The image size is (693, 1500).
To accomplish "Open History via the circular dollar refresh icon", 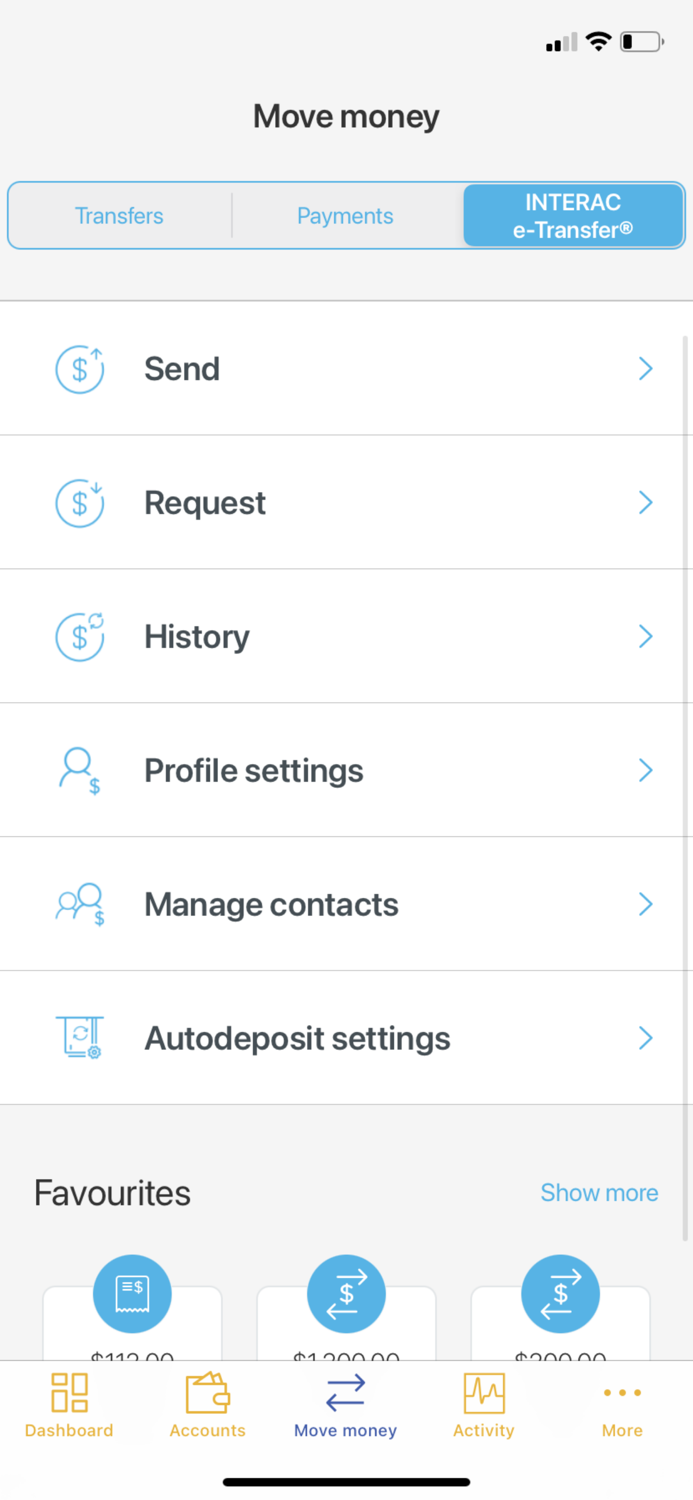I will click(x=80, y=636).
